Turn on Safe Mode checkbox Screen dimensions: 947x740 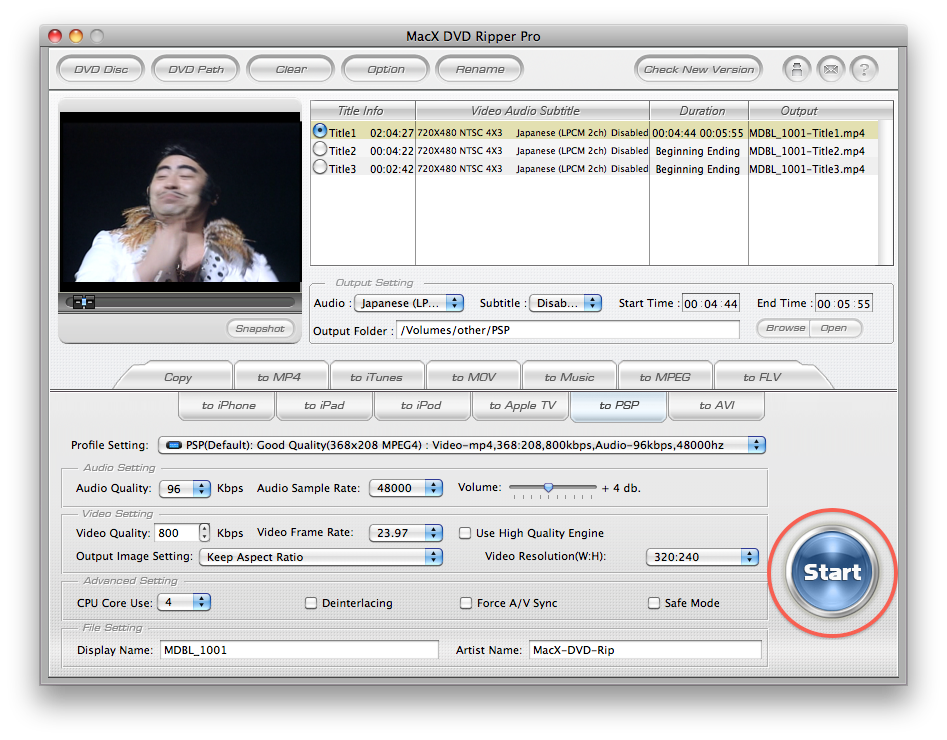click(x=653, y=603)
